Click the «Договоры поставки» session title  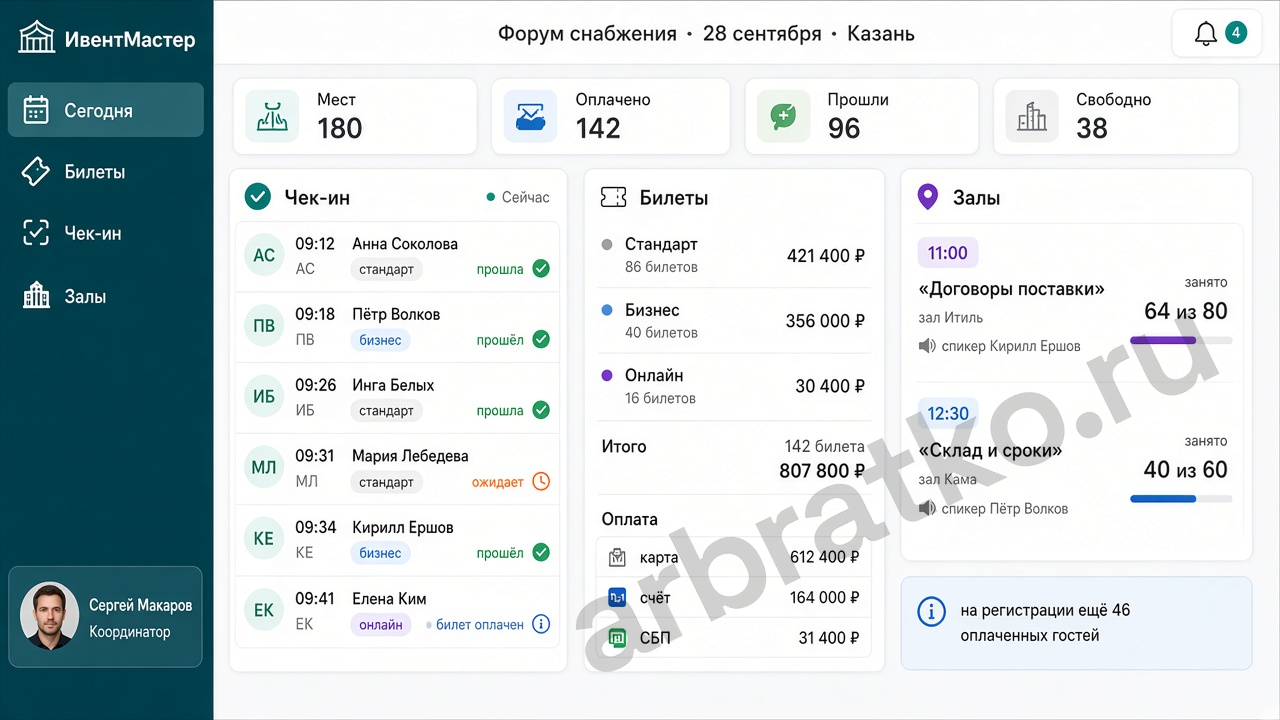1011,289
